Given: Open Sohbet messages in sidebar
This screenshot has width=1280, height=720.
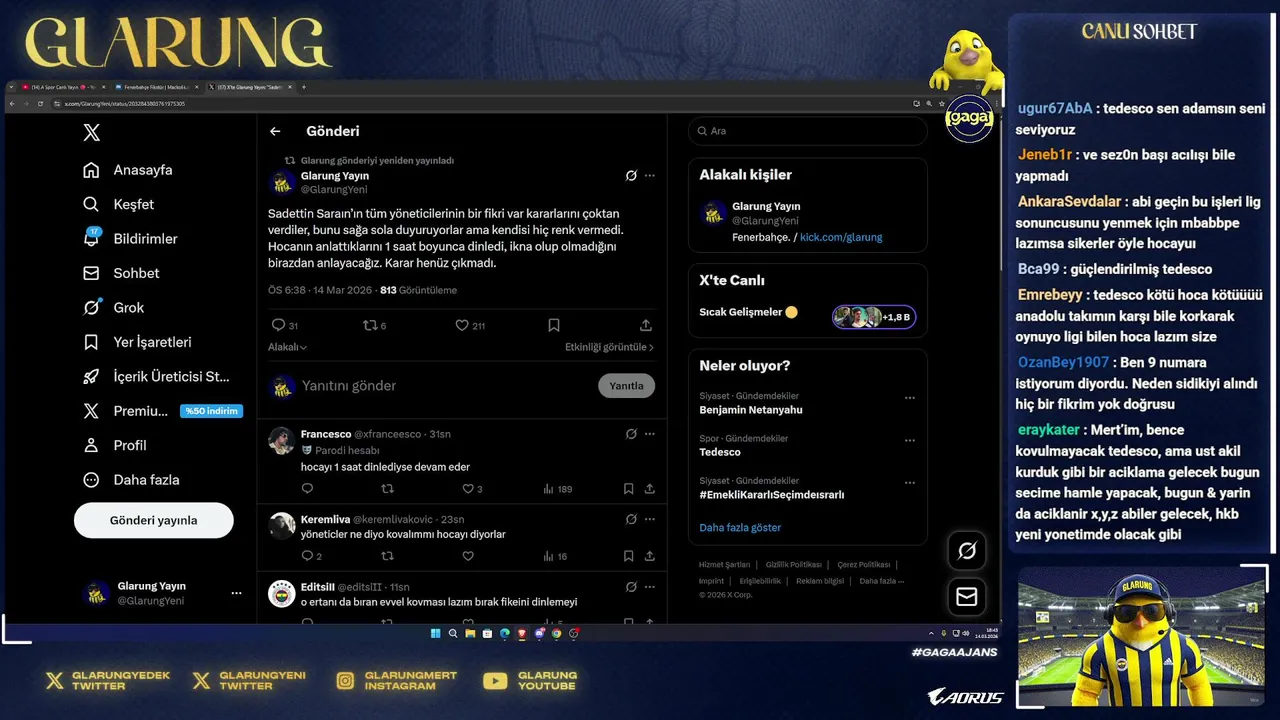Looking at the screenshot, I should 121,273.
